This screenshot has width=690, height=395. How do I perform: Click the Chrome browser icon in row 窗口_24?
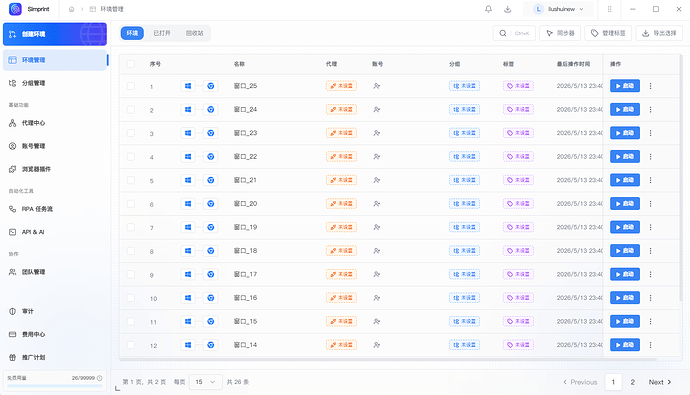point(211,110)
